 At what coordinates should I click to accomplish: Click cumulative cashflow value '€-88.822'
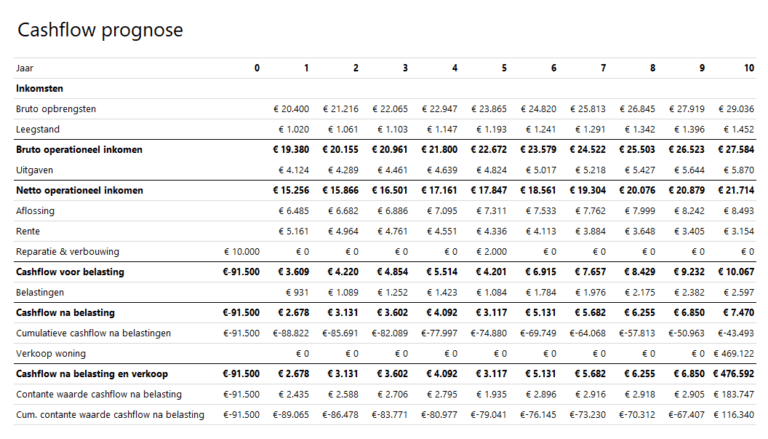(291, 333)
